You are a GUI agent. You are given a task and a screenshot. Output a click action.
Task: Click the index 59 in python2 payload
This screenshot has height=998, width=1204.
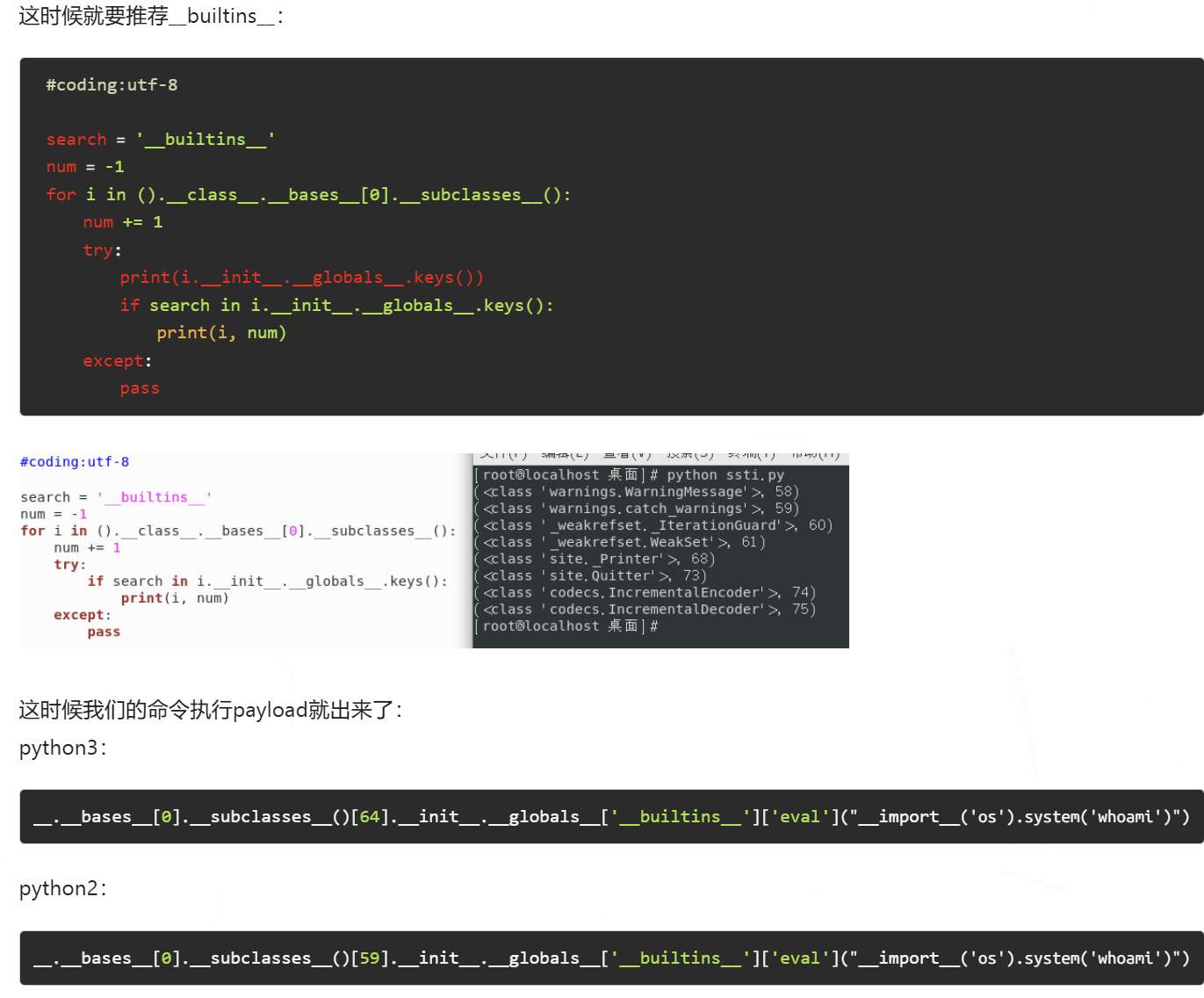click(x=370, y=958)
